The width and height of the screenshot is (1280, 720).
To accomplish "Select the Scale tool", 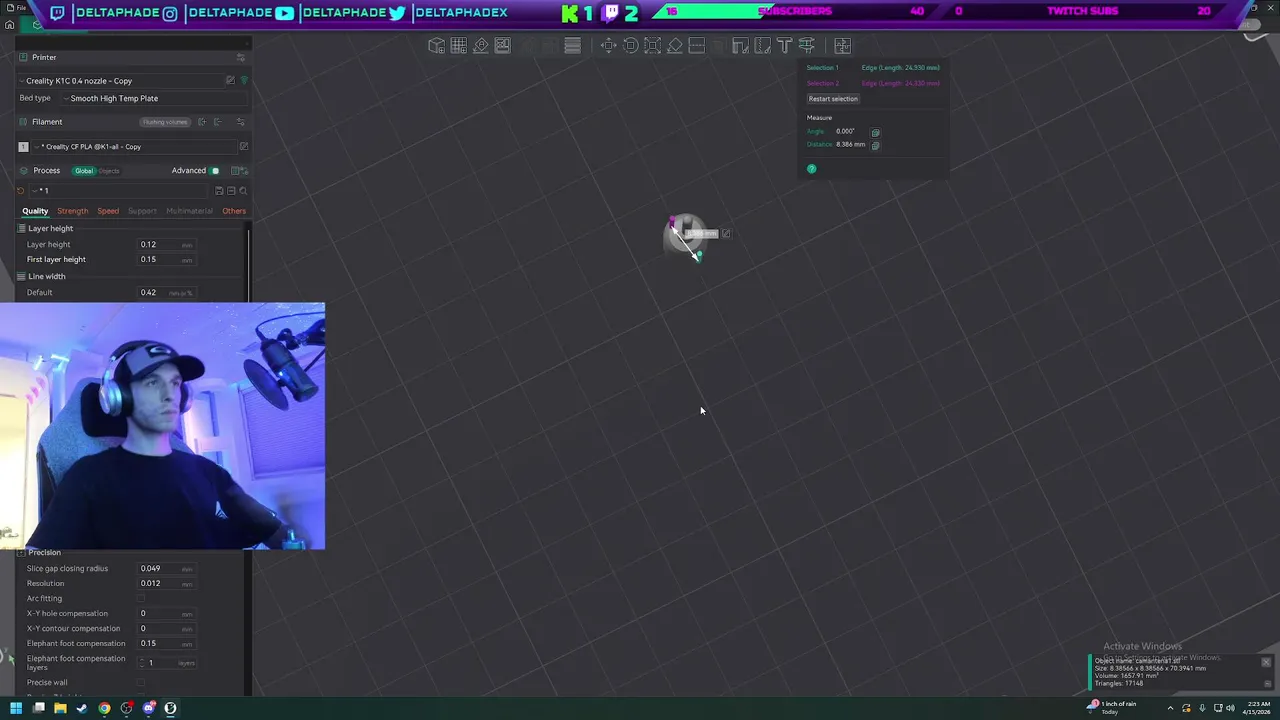I will point(653,46).
